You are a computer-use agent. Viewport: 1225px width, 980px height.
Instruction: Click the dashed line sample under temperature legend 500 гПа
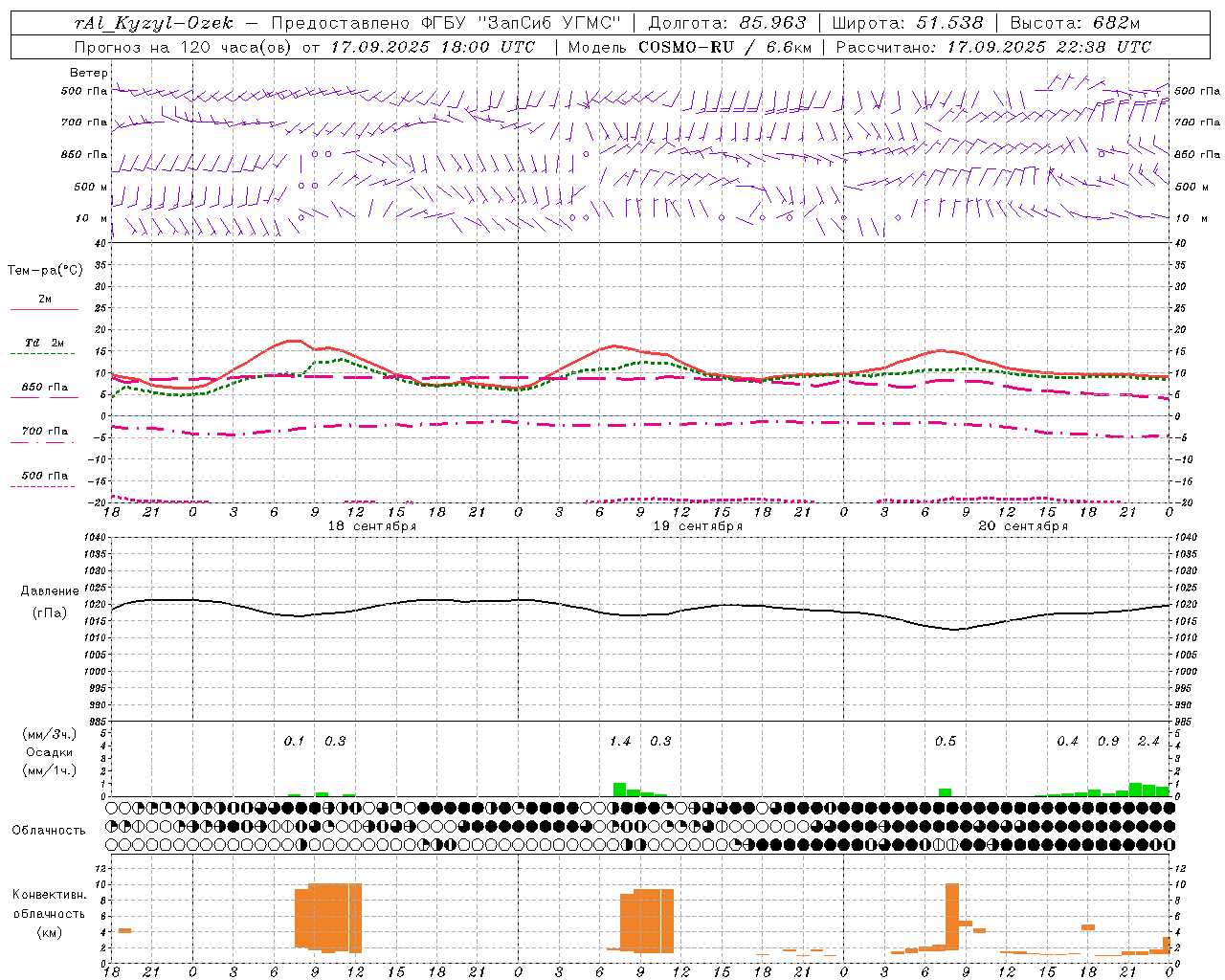(x=43, y=487)
